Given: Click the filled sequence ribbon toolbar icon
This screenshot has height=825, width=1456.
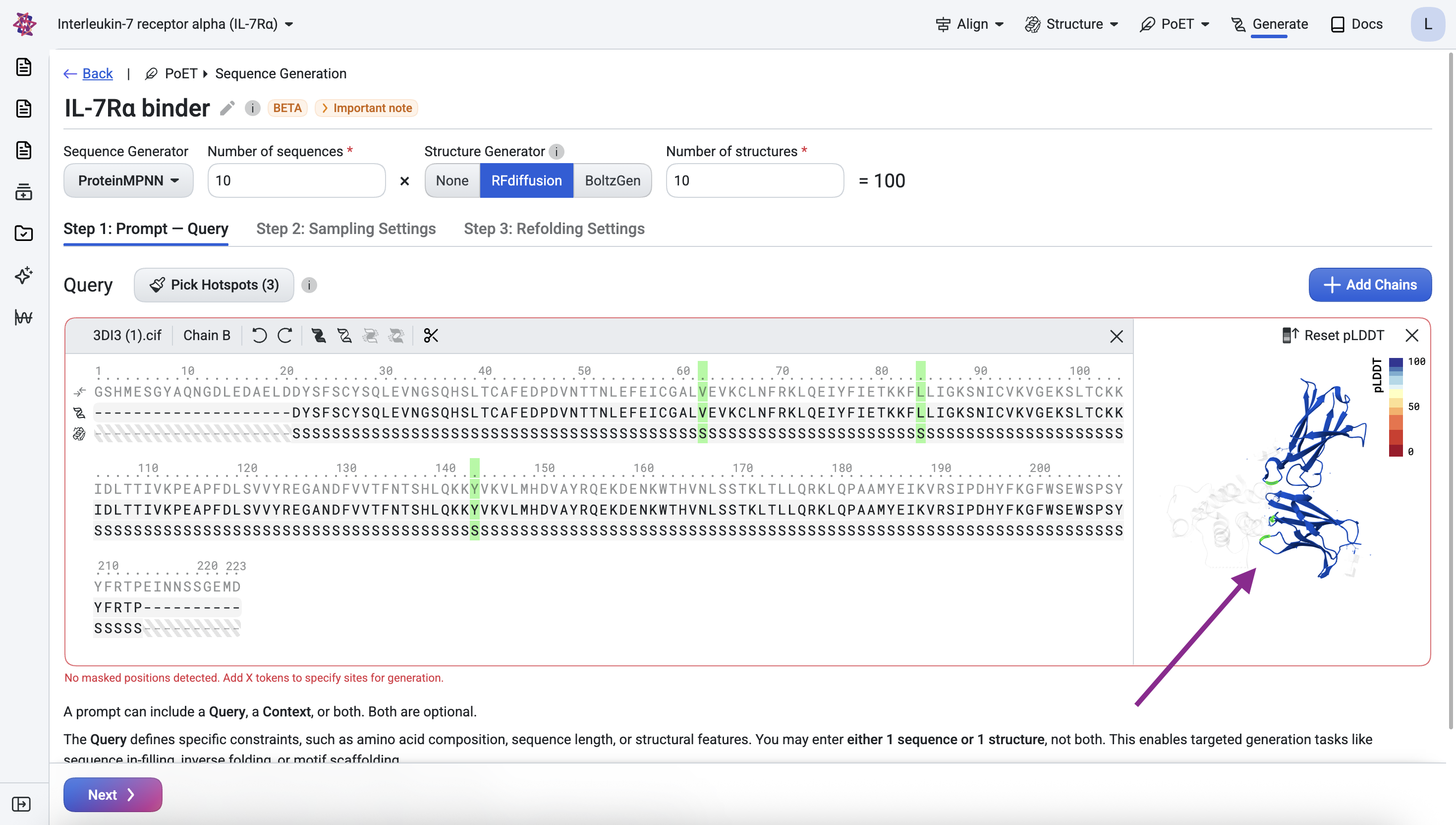Looking at the screenshot, I should pyautogui.click(x=319, y=336).
